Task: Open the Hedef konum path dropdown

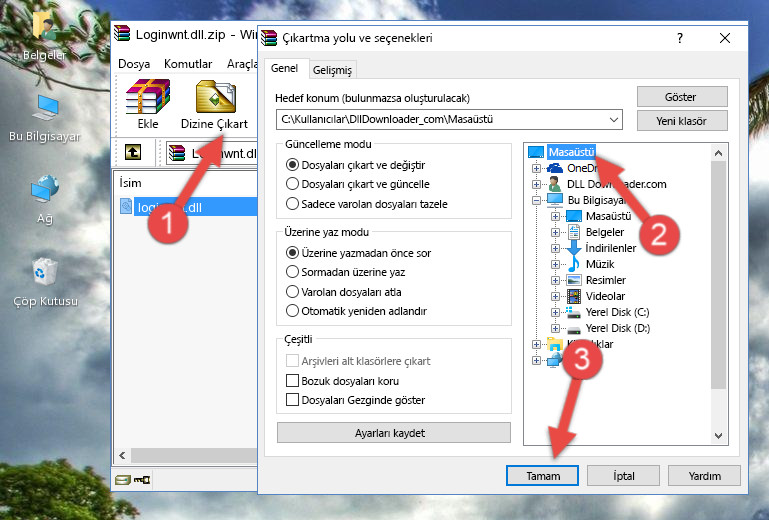Action: [x=614, y=120]
